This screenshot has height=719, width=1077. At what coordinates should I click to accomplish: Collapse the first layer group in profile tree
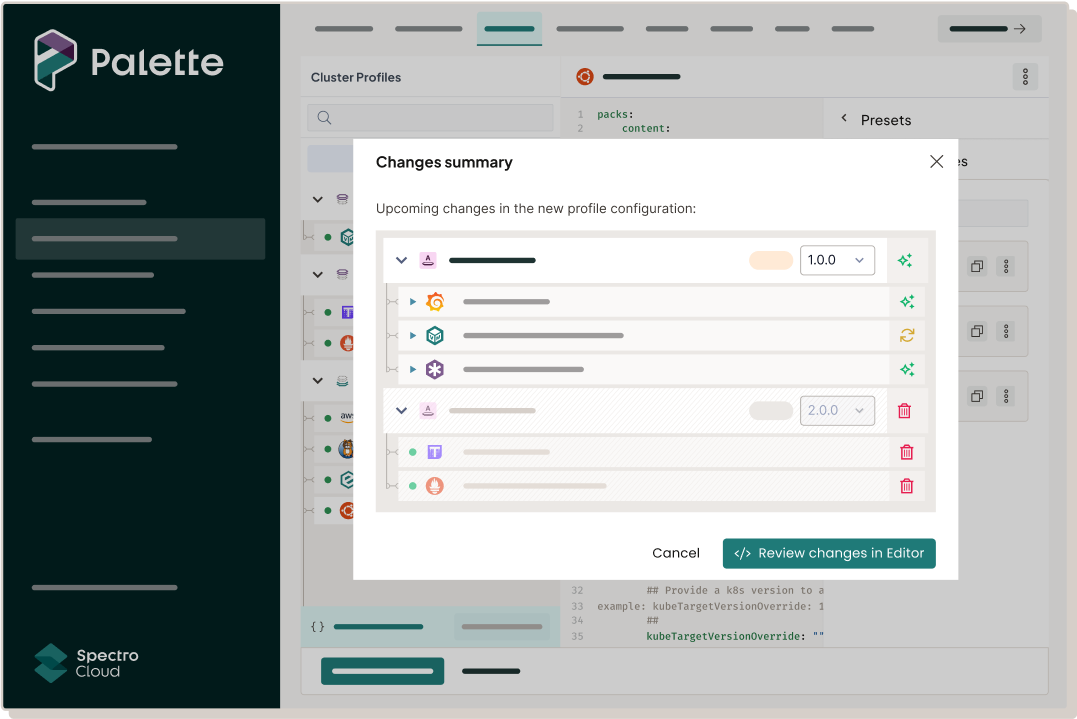tap(317, 199)
